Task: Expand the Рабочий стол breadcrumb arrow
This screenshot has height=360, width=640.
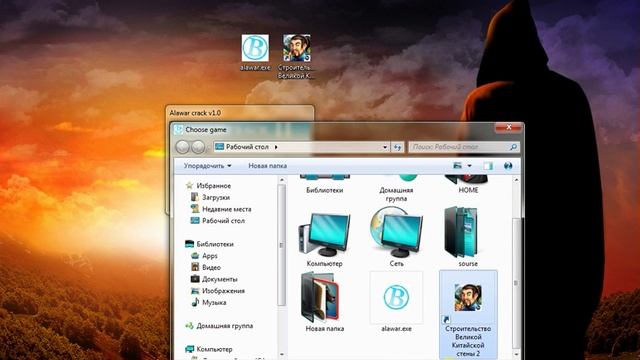Action: [276, 147]
